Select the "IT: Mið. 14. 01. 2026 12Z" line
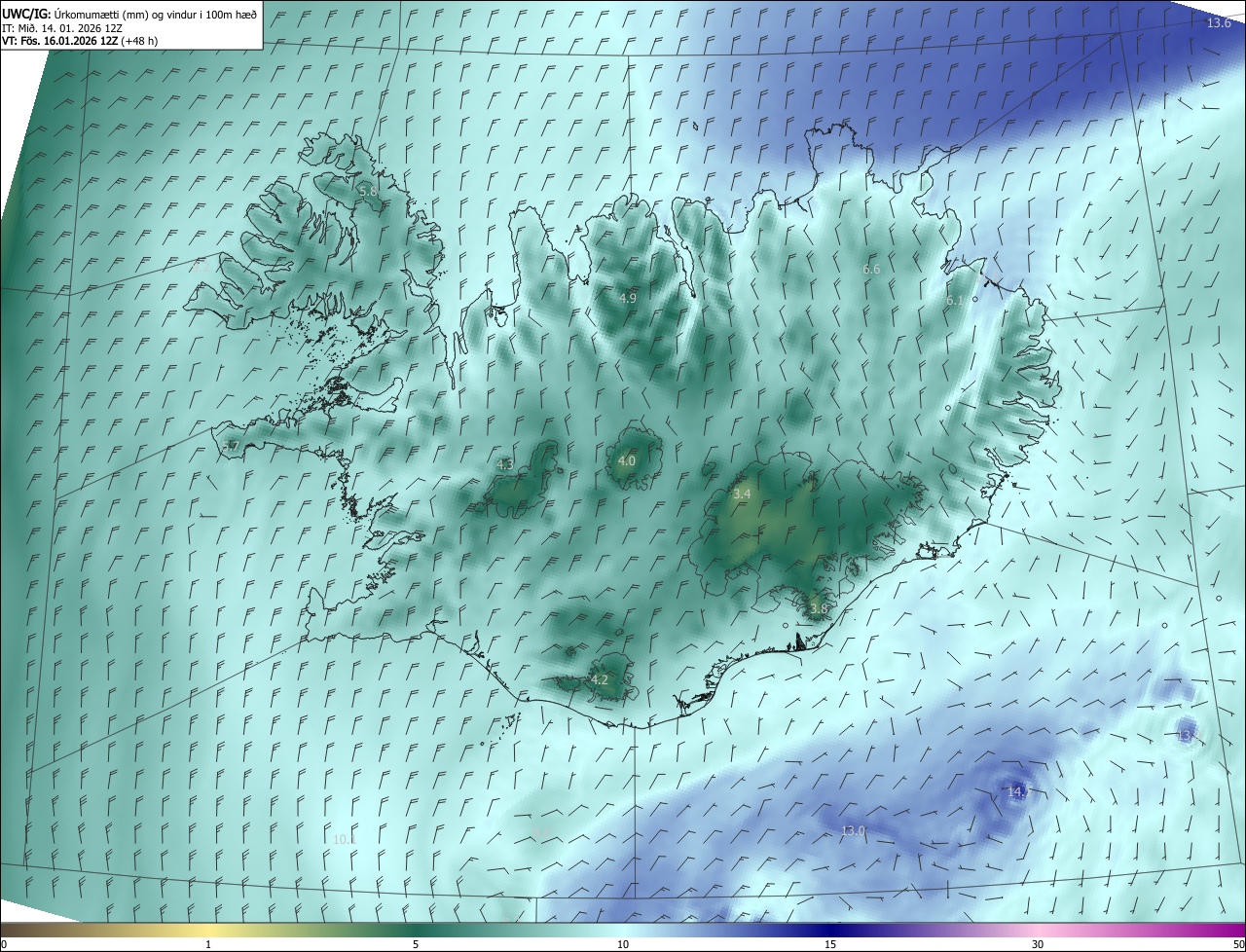The image size is (1246, 952). [x=62, y=27]
